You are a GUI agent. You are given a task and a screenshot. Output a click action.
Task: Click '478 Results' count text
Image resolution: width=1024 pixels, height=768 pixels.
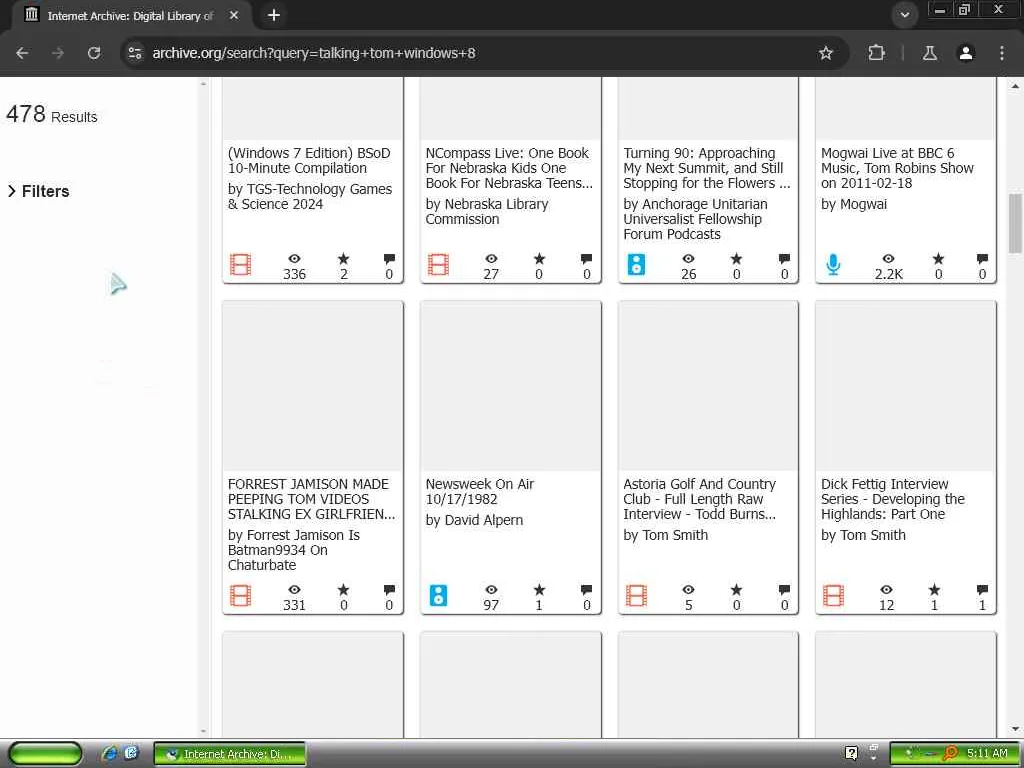pyautogui.click(x=52, y=114)
